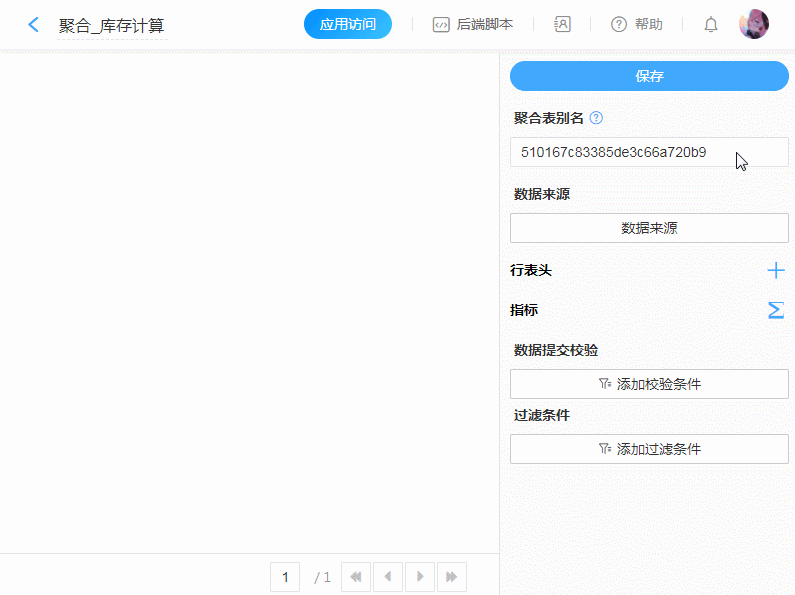Click 添加过滤条件
795x595 pixels.
(x=649, y=449)
